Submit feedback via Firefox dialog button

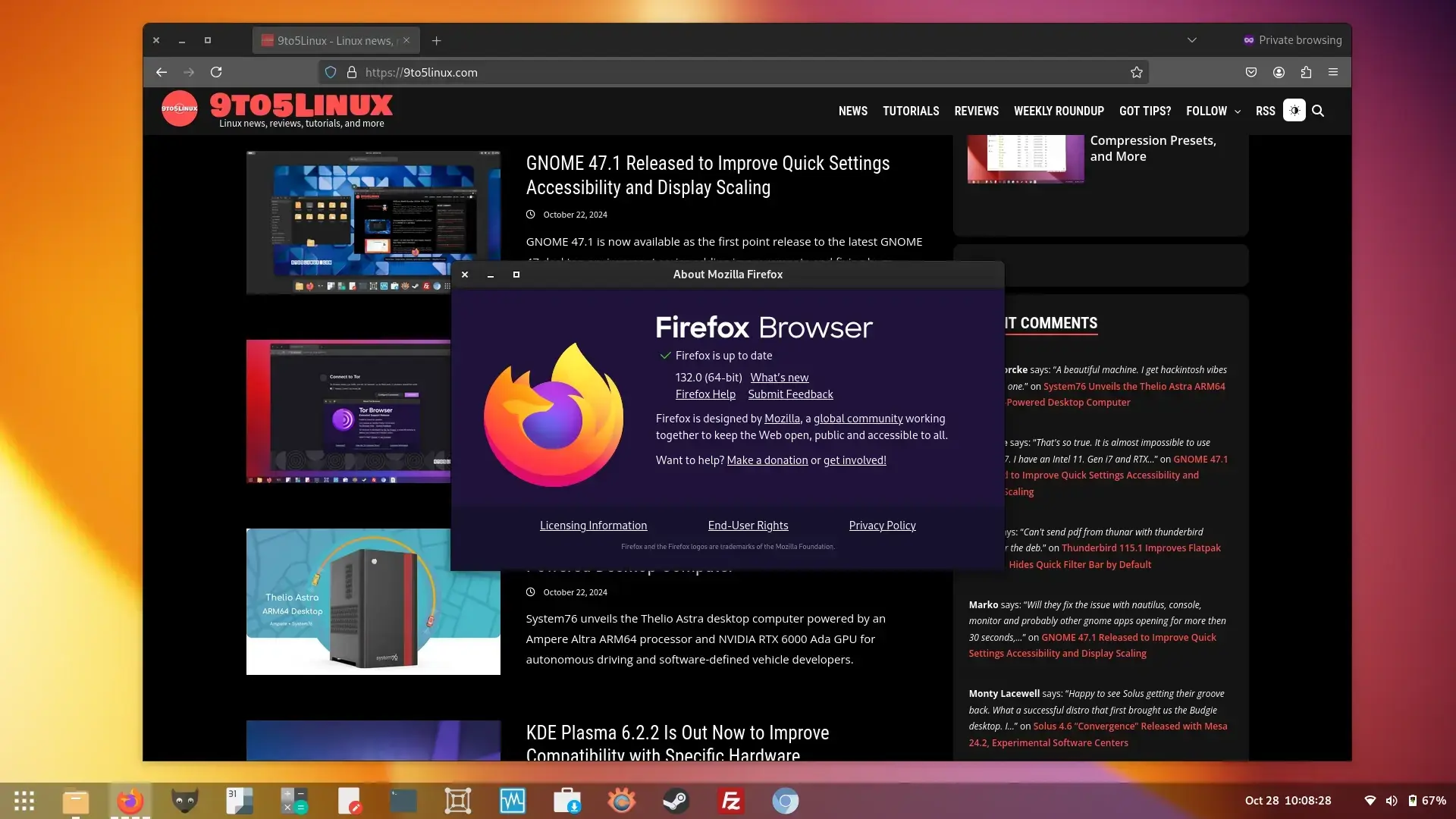(x=790, y=393)
